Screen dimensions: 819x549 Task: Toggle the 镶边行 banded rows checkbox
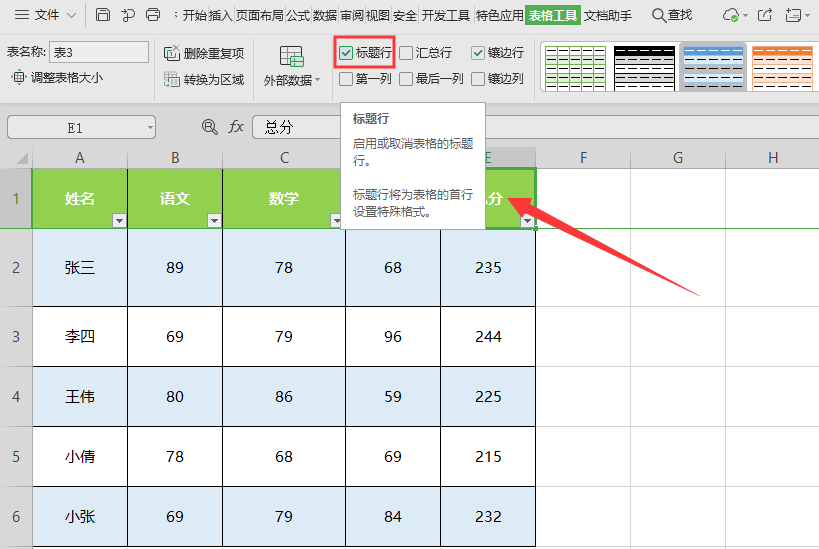tap(478, 53)
